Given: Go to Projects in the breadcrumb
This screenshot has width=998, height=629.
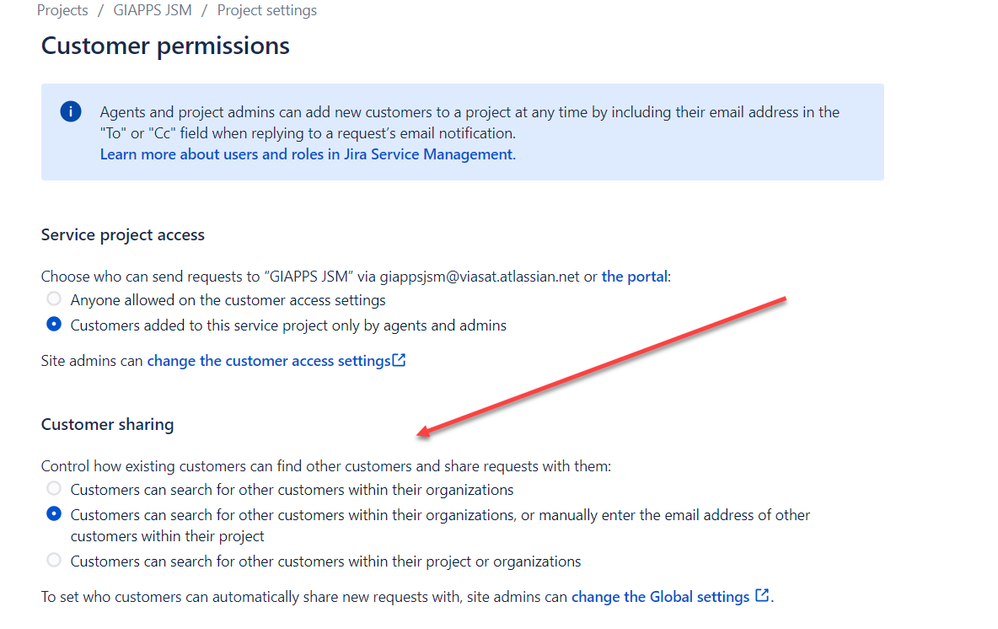Looking at the screenshot, I should coord(63,11).
